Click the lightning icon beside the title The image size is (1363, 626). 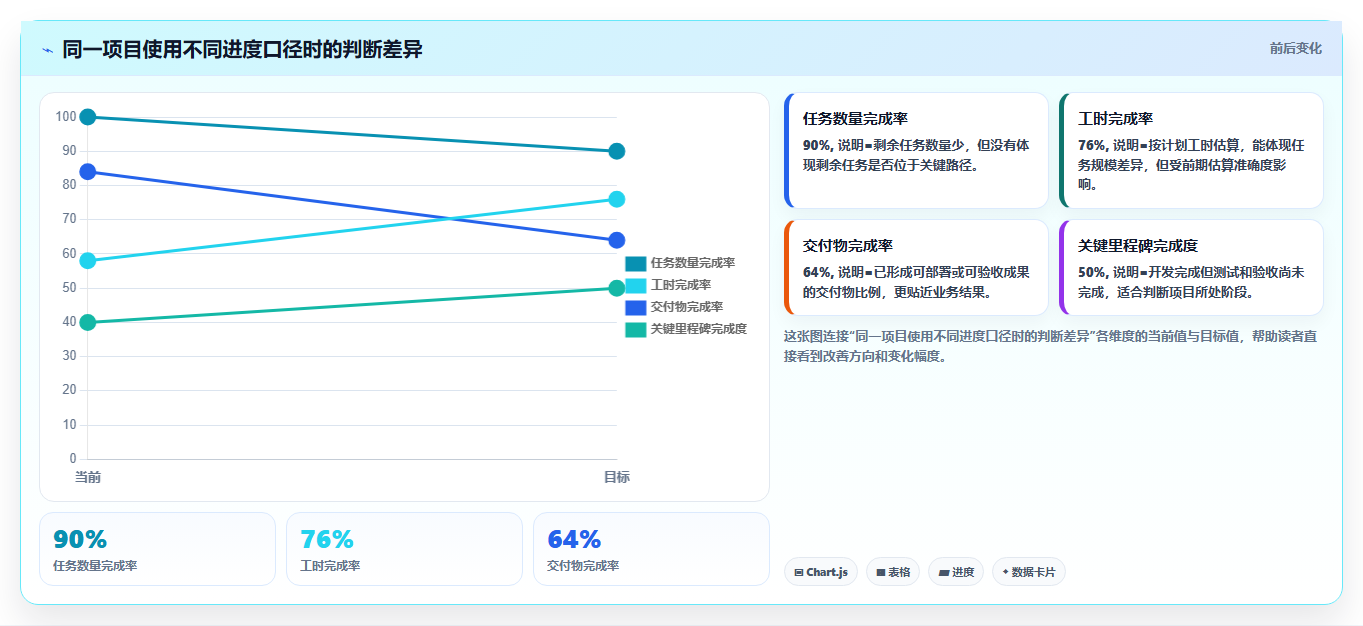tap(47, 49)
